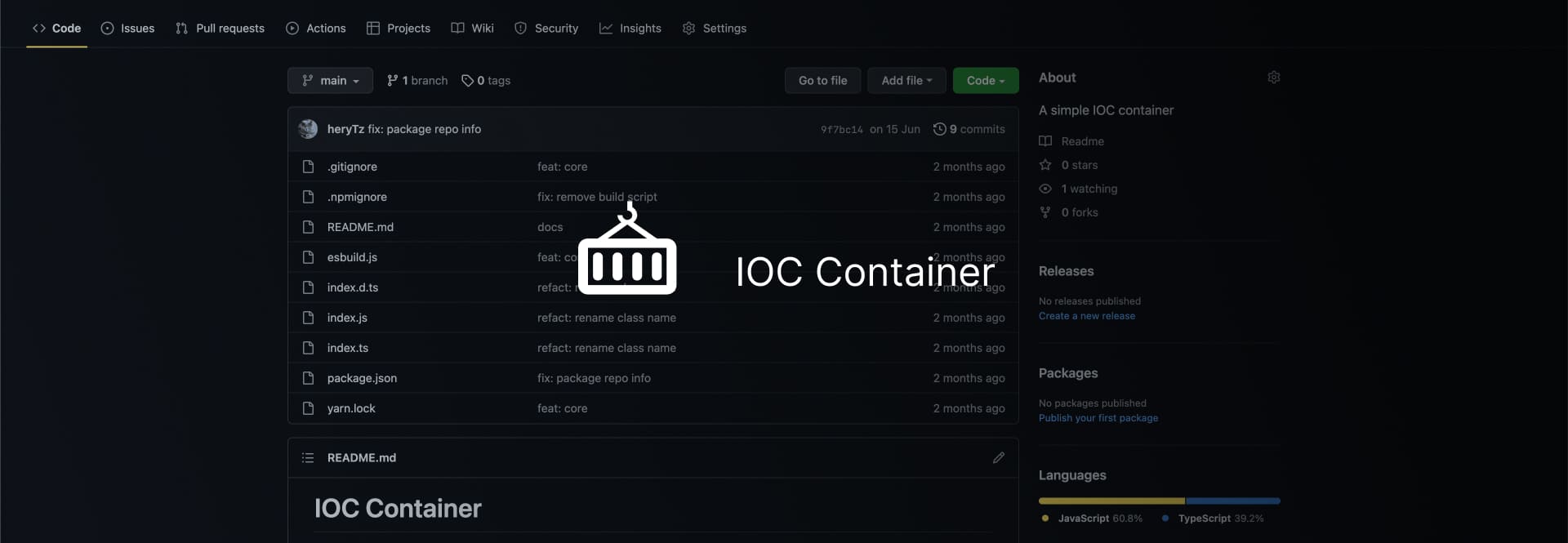Open the .gitignore file
The image size is (1568, 543).
352,167
